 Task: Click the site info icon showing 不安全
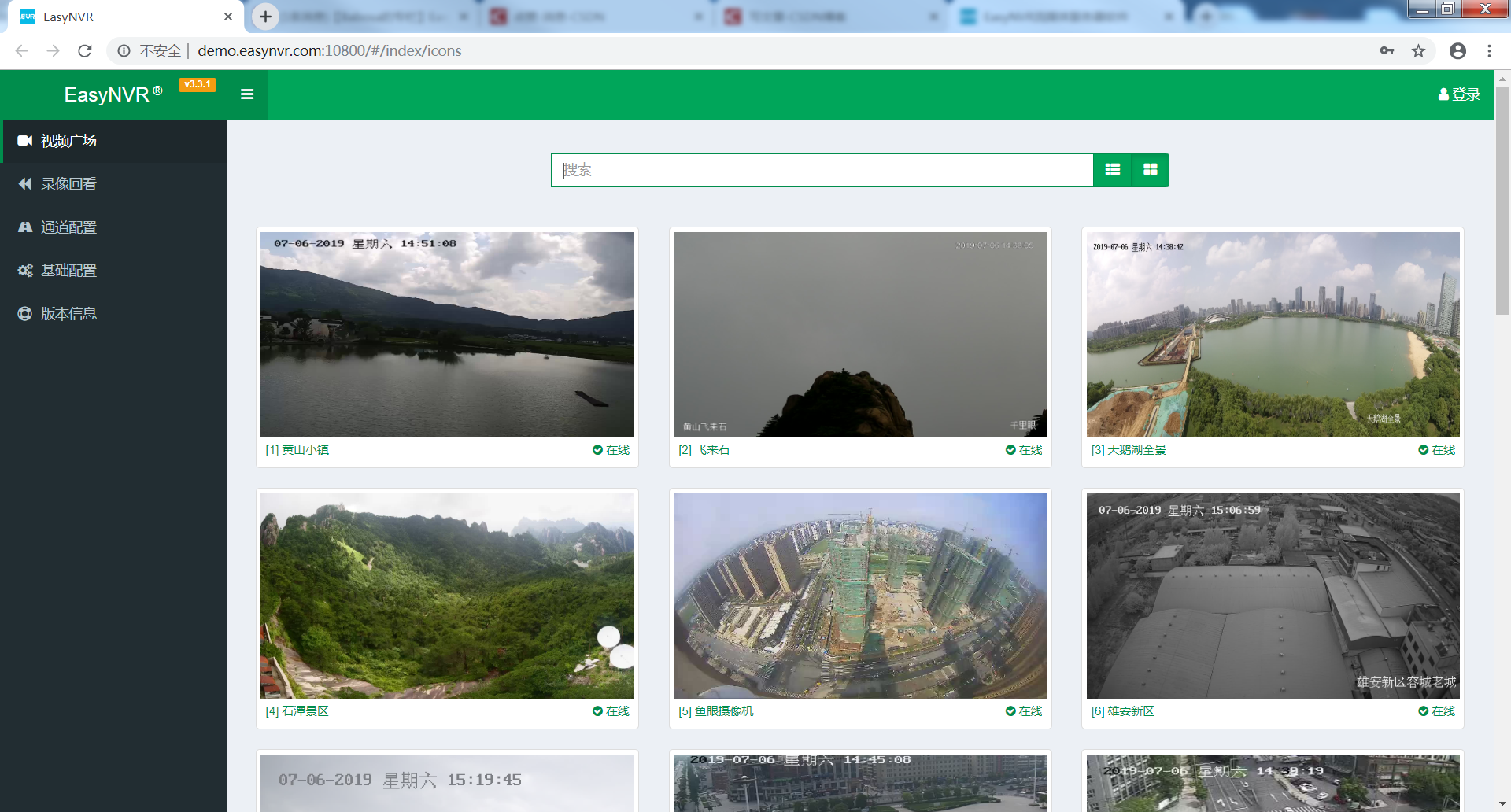[124, 50]
